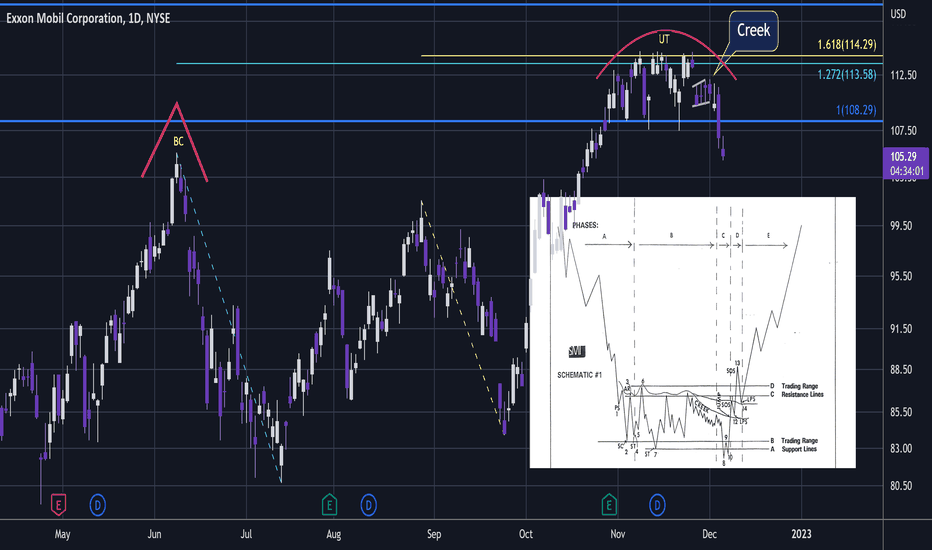Click the Exxon Mobil Corporation symbol title
The height and width of the screenshot is (550, 932).
tap(88, 18)
